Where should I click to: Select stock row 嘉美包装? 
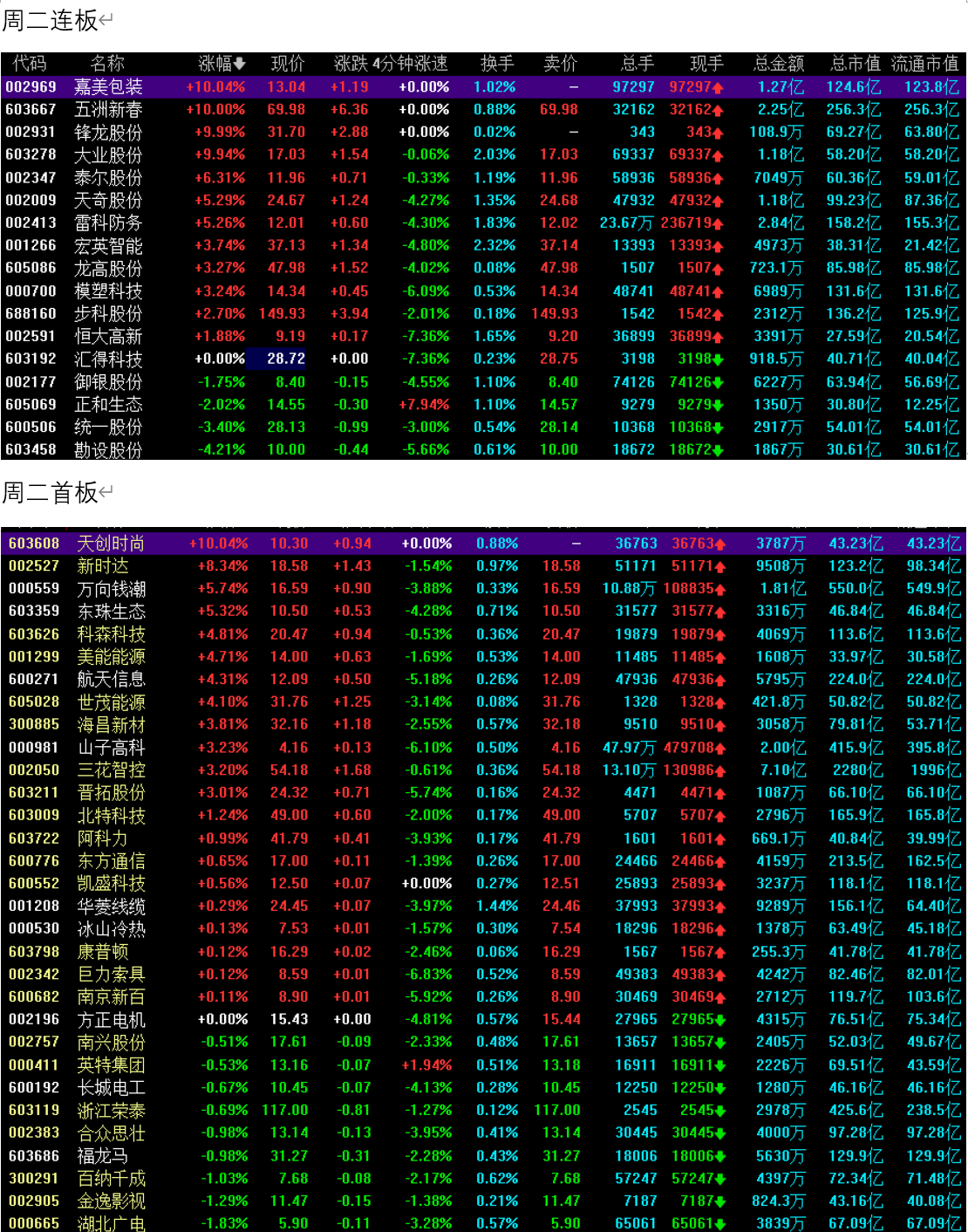483,87
